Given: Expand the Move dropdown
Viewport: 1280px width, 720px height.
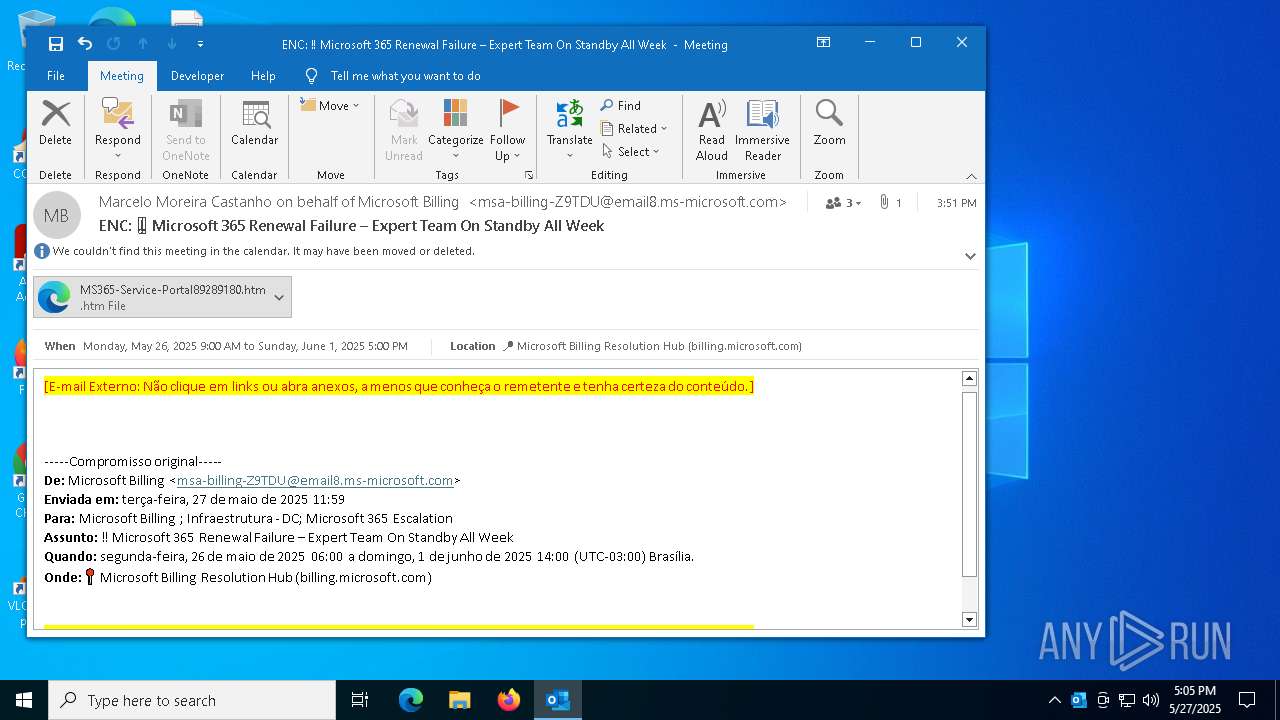Looking at the screenshot, I should pos(329,105).
